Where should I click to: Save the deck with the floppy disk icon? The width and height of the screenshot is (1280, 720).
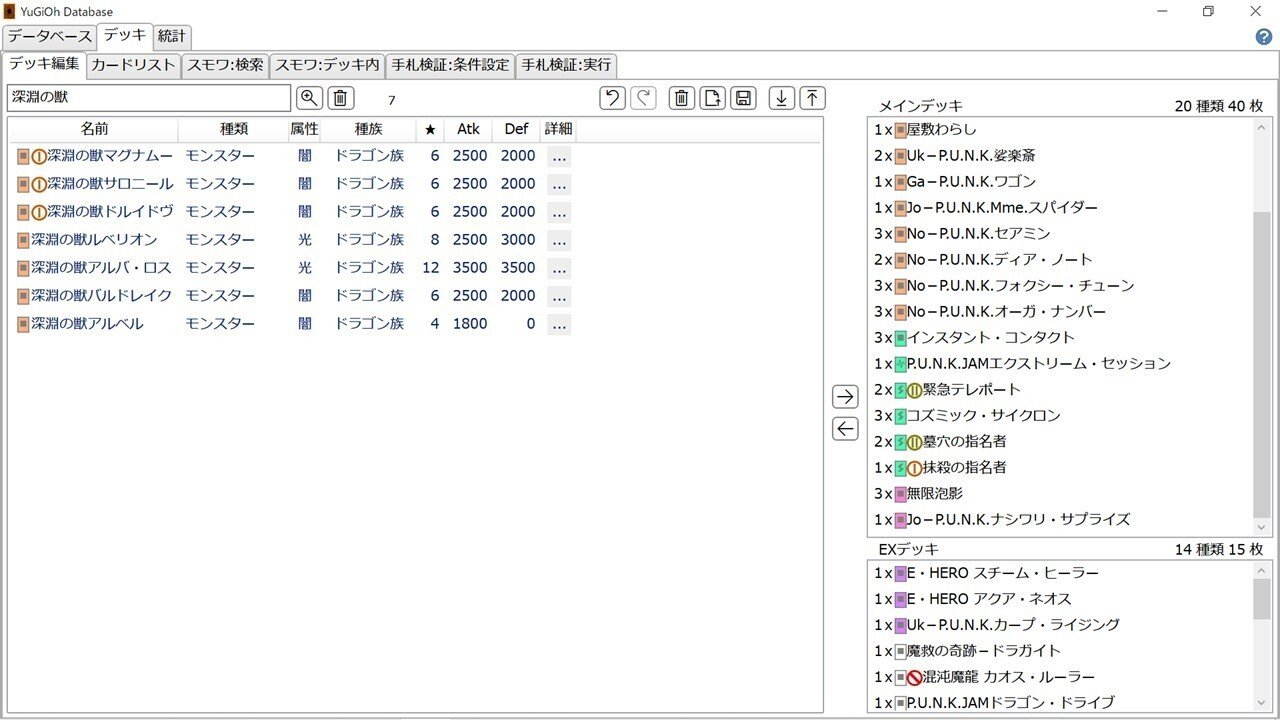coord(743,98)
